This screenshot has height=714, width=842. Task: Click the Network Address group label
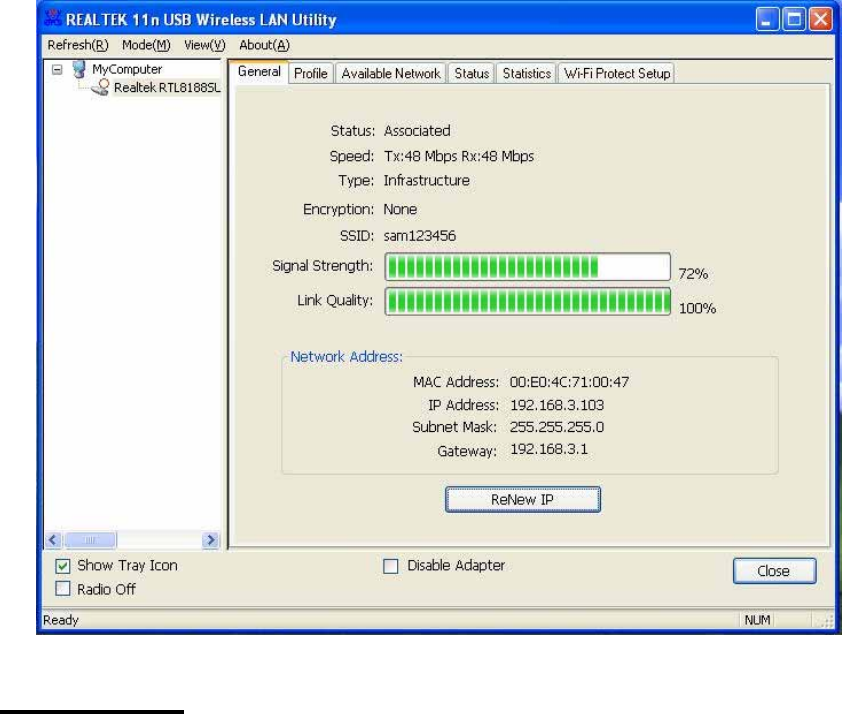(346, 356)
